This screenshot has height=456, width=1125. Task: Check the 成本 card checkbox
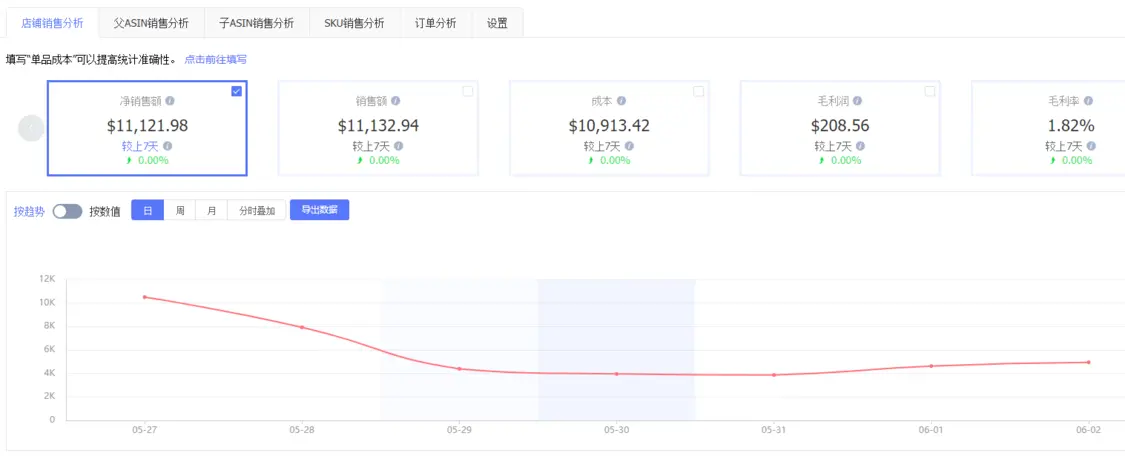pyautogui.click(x=699, y=91)
